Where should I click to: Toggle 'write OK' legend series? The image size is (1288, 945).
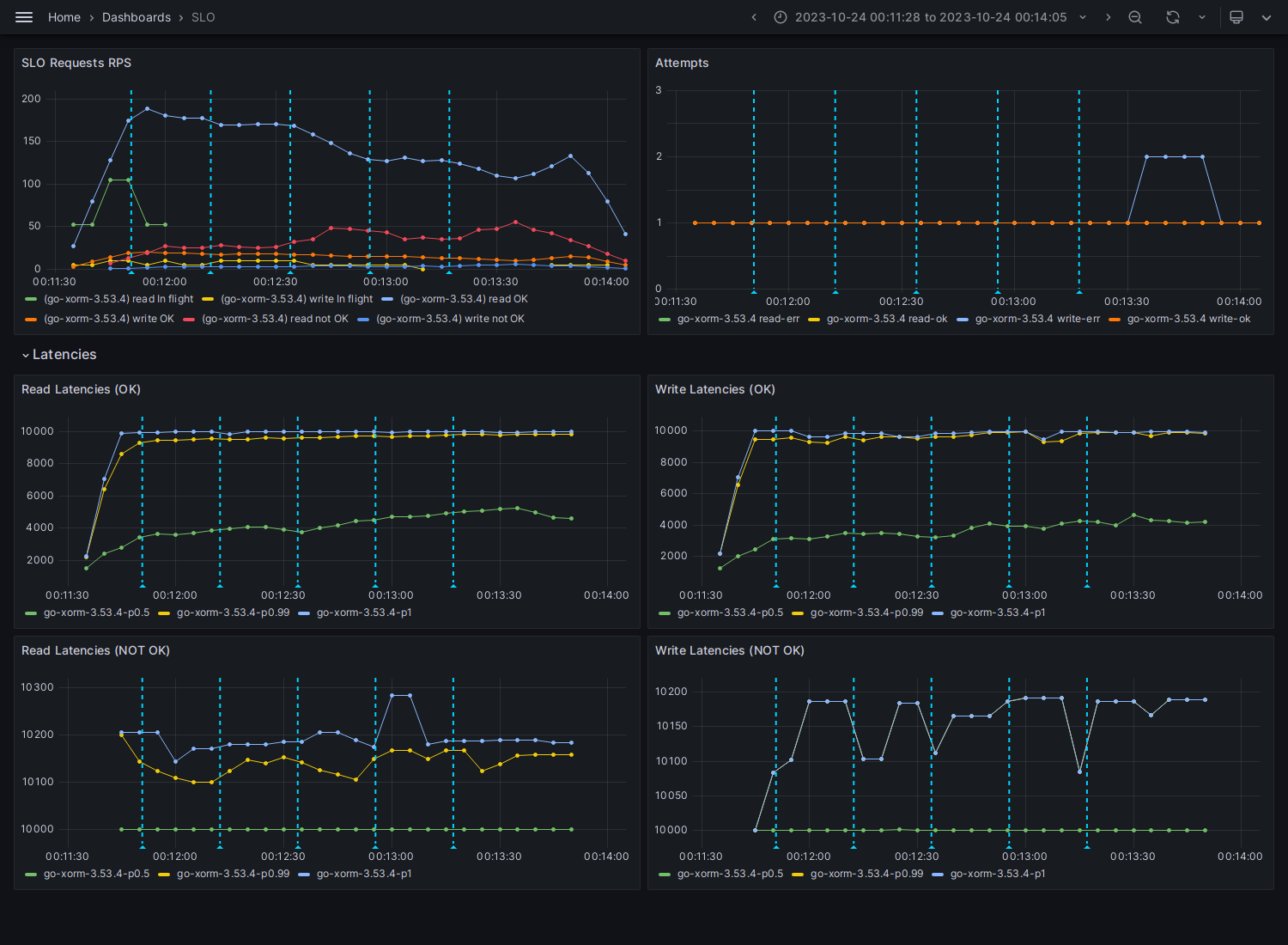point(108,319)
